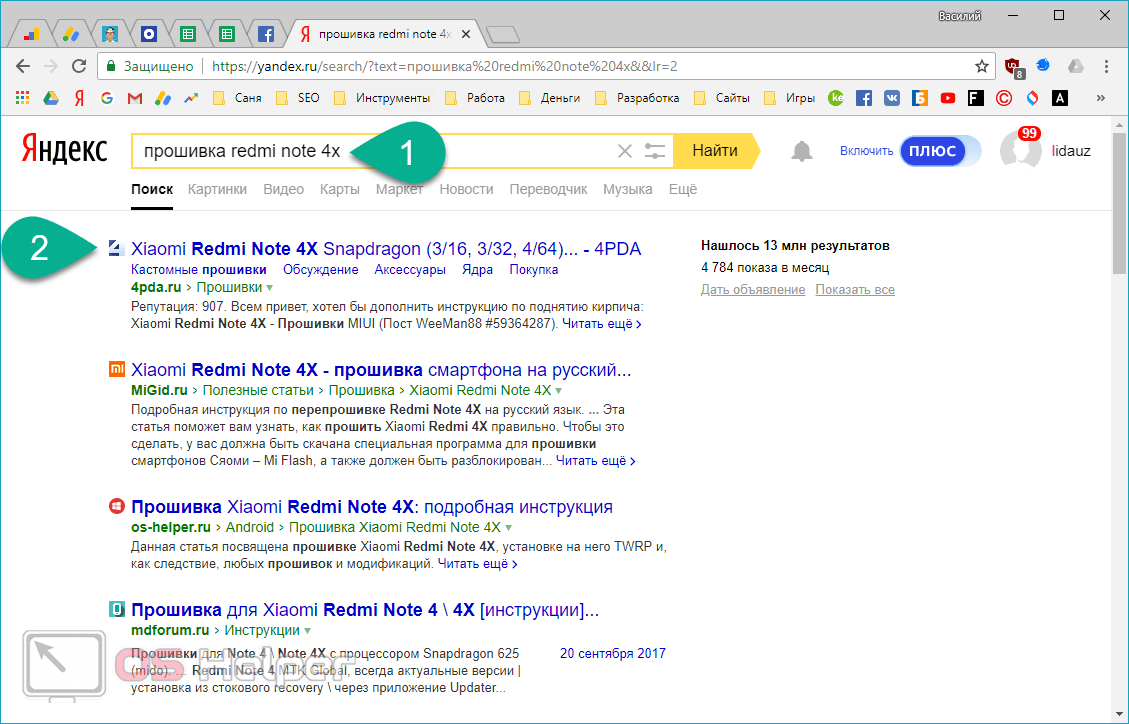Viewport: 1129px width, 724px height.
Task: Click the Яндекс logo
Action: tap(64, 150)
